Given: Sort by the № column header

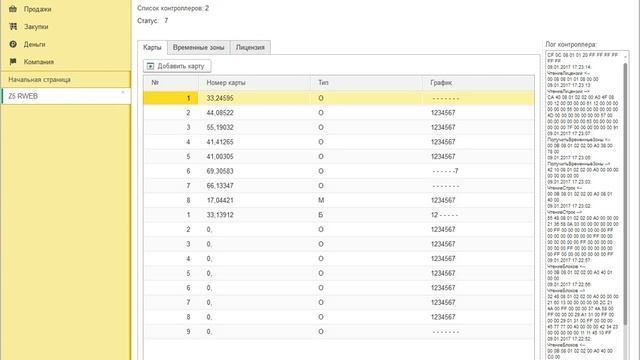Looking at the screenshot, I should click(171, 83).
